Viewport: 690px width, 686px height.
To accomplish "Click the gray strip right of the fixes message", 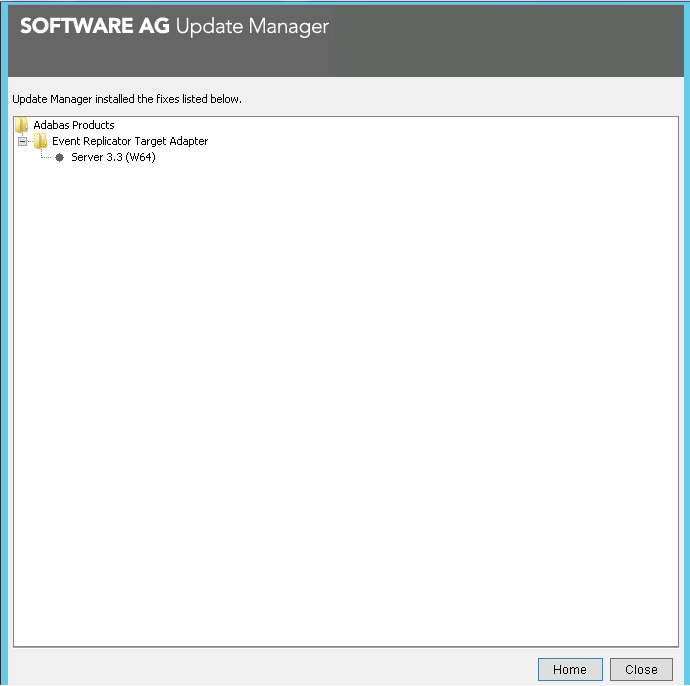I will point(460,99).
